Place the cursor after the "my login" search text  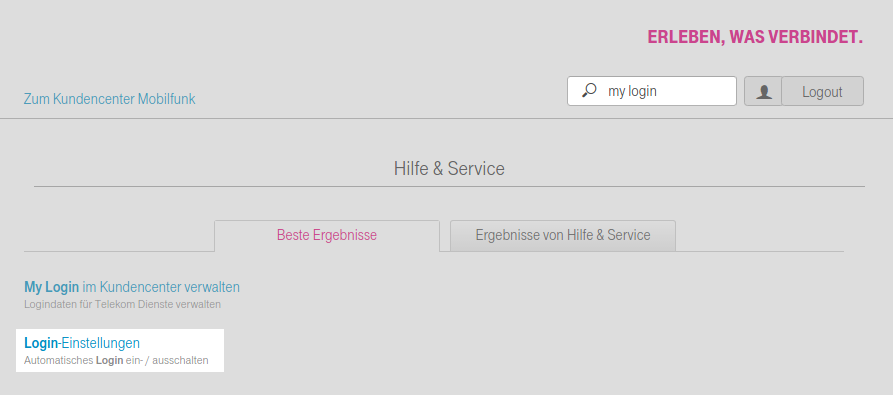[658, 91]
